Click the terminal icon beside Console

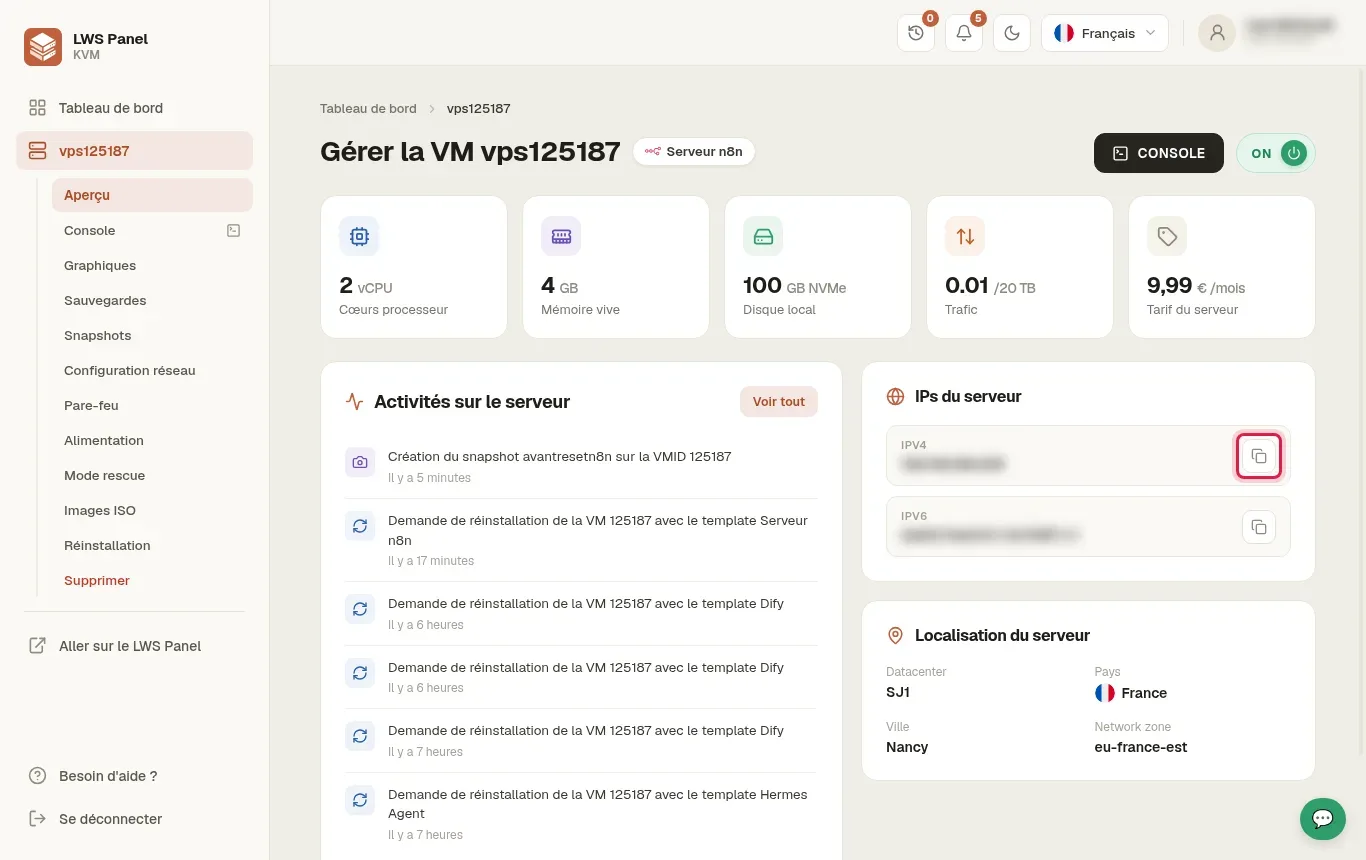pyautogui.click(x=233, y=230)
